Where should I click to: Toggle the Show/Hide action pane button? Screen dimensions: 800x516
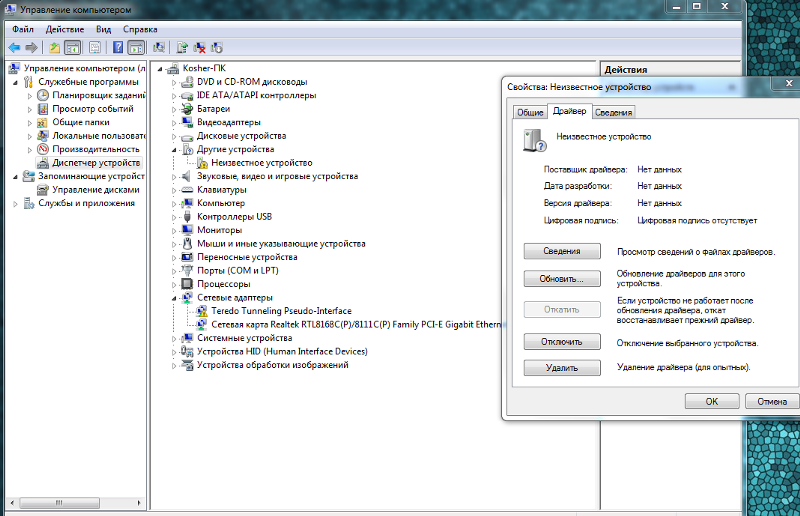136,48
